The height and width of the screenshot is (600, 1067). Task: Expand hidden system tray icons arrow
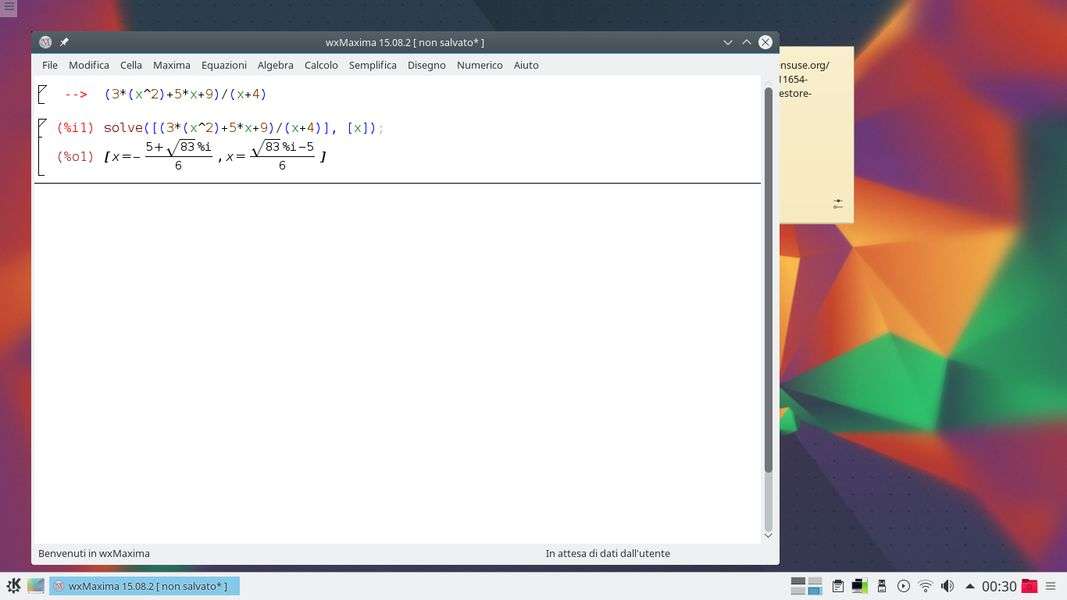pyautogui.click(x=970, y=586)
